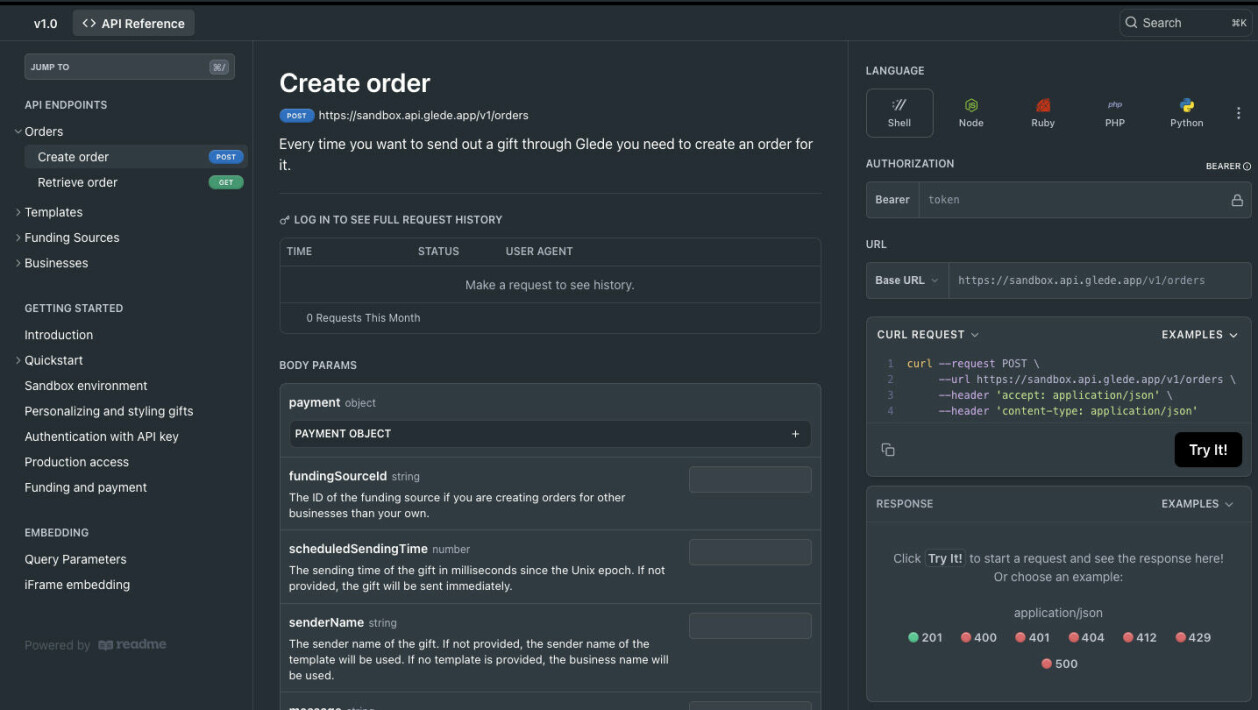Show the 201 response example

coord(925,637)
